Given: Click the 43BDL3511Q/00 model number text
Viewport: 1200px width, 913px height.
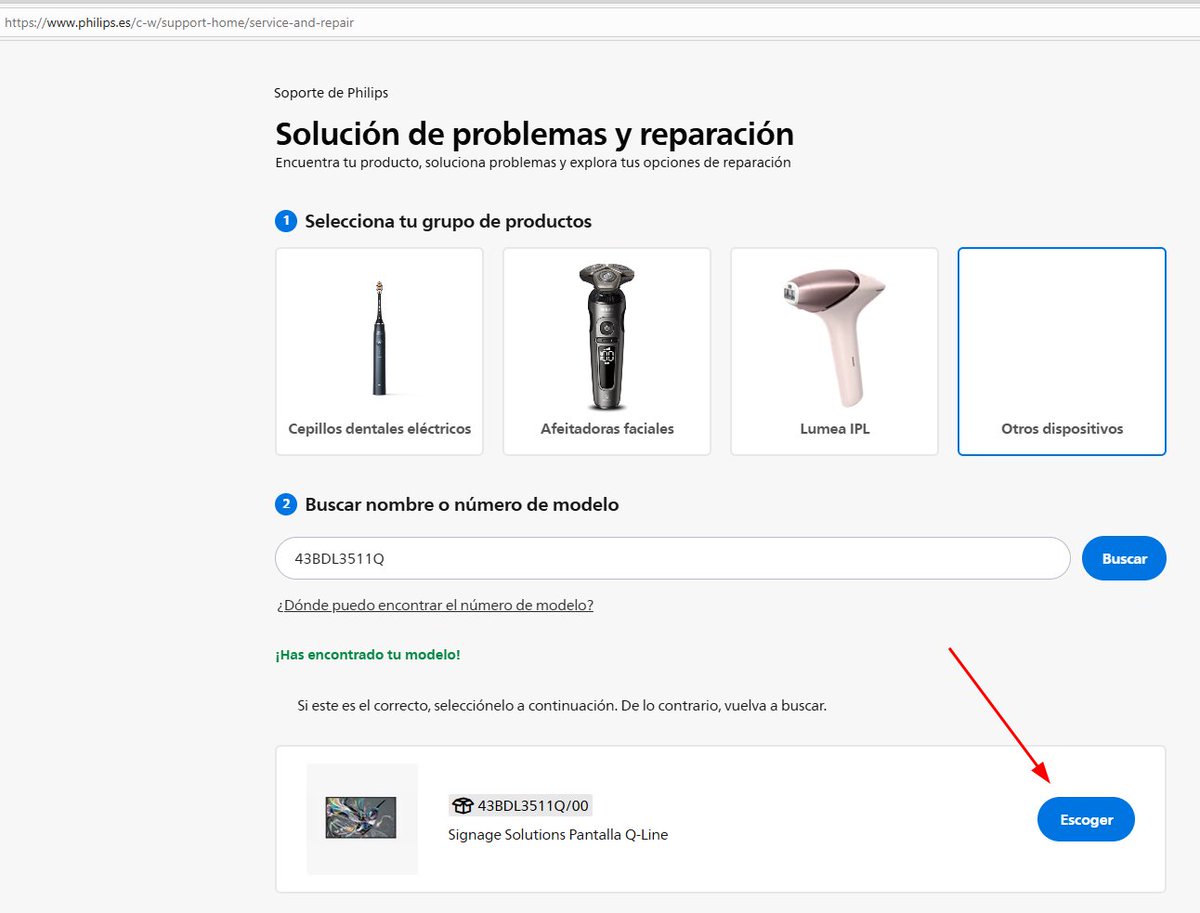Looking at the screenshot, I should click(534, 806).
